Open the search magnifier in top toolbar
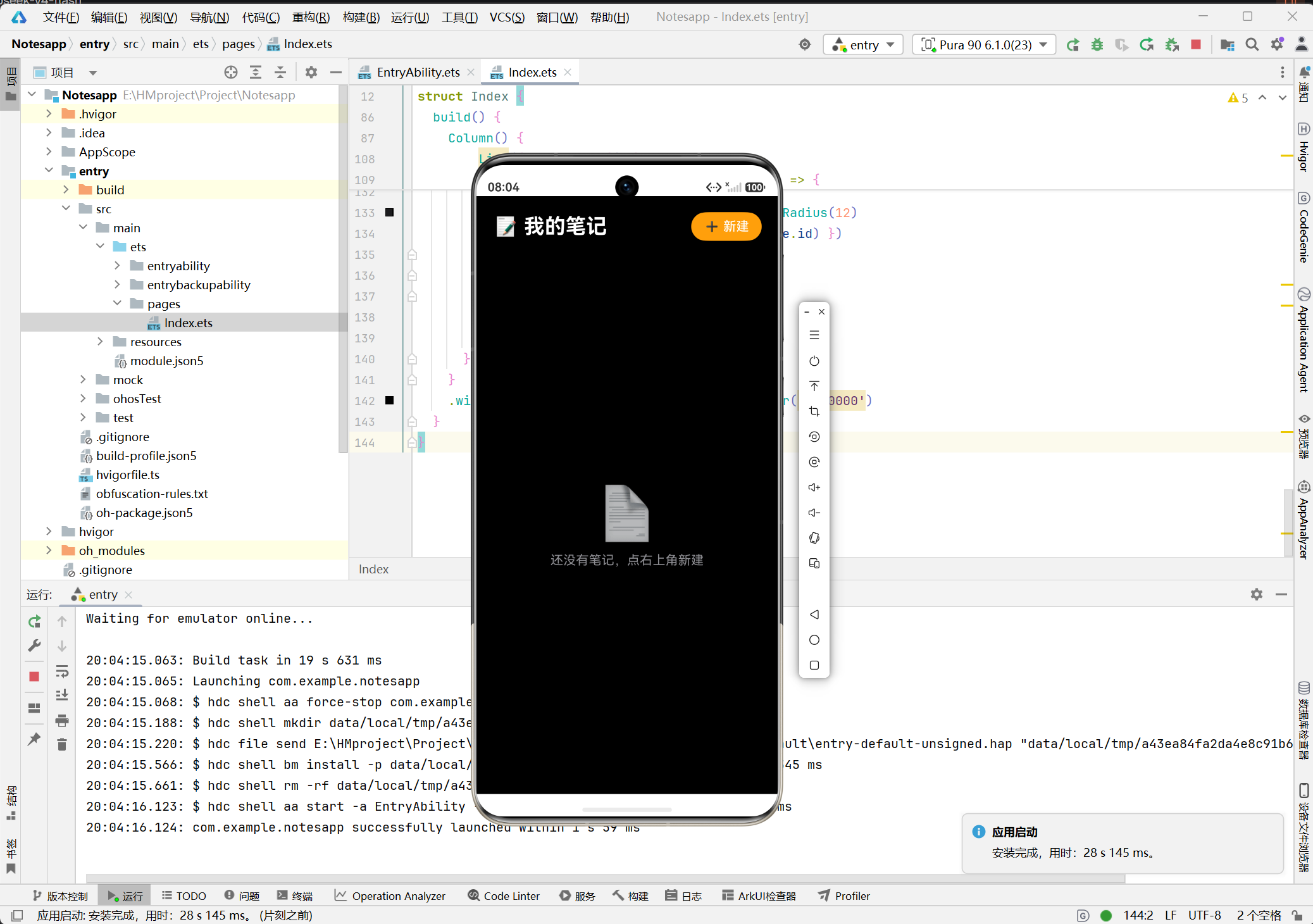 point(1252,45)
